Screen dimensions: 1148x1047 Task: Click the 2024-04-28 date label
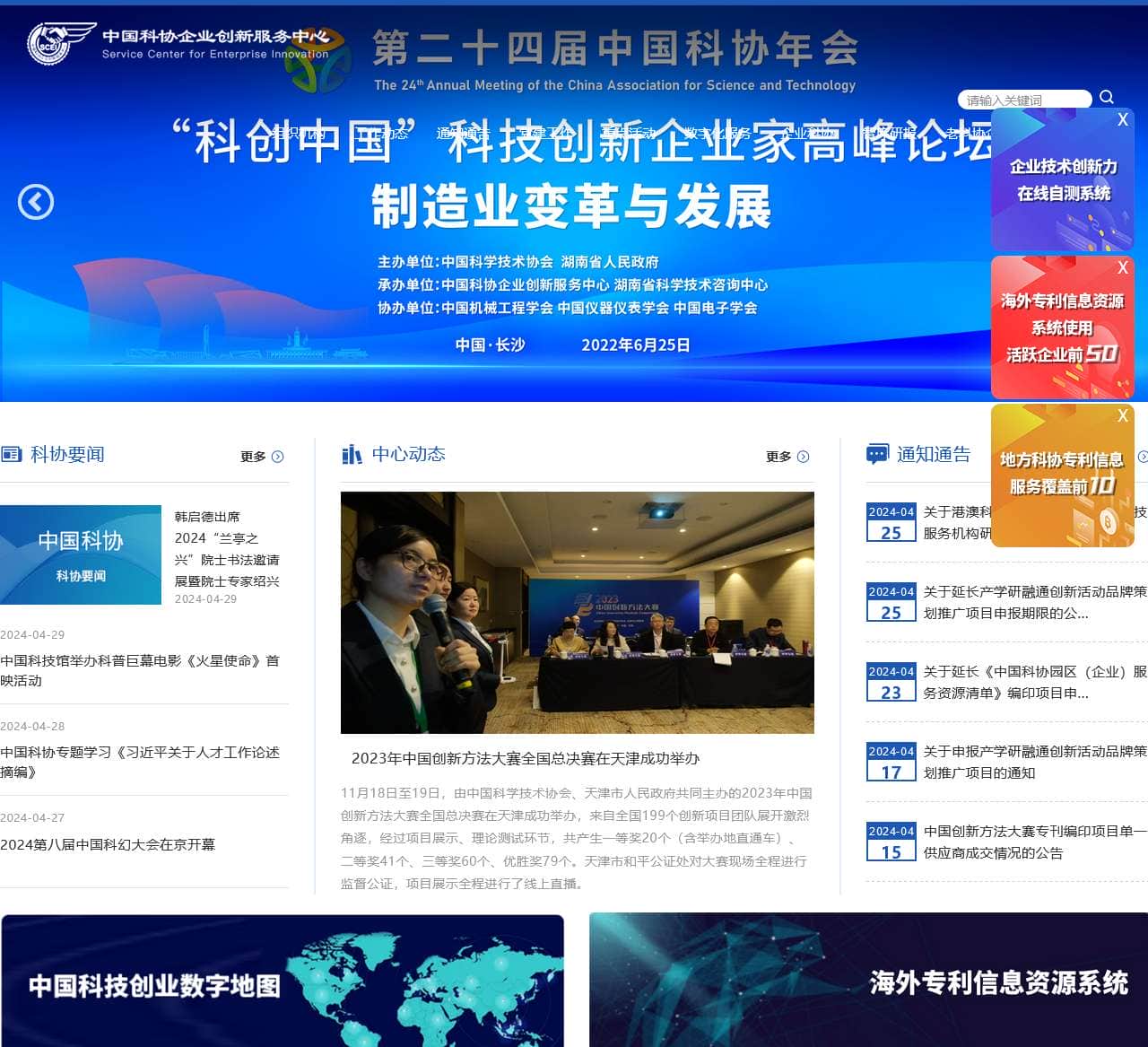[32, 726]
